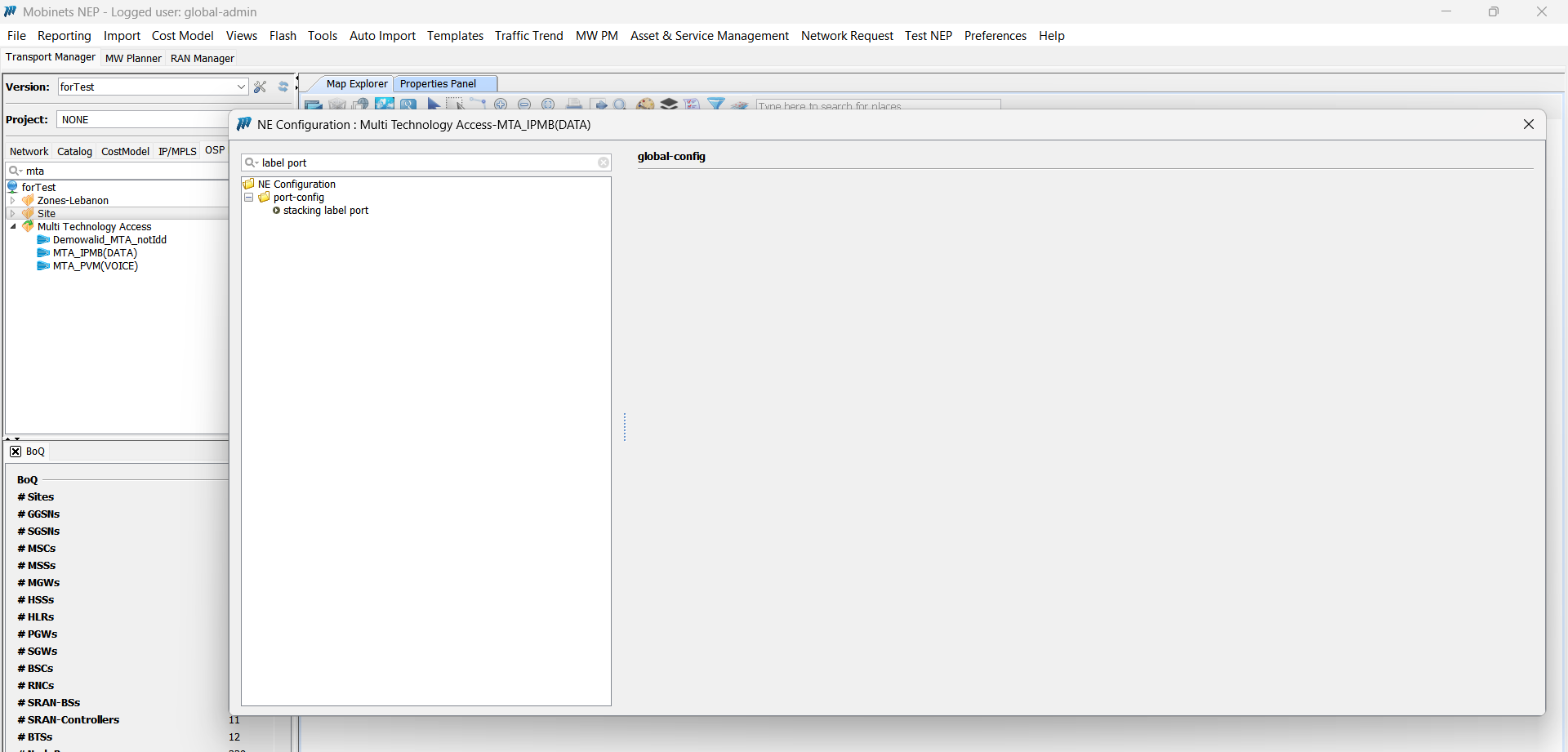Select the stacking label port item
This screenshot has width=1568, height=752.
coord(325,211)
